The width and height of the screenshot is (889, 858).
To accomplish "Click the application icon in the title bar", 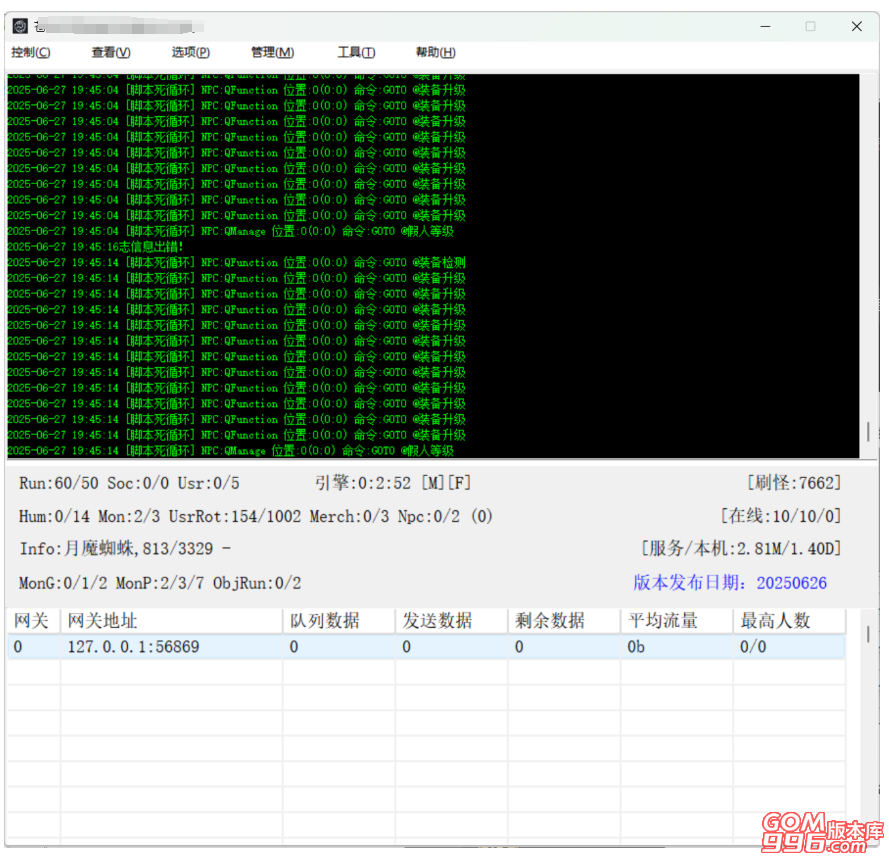I will pyautogui.click(x=20, y=26).
